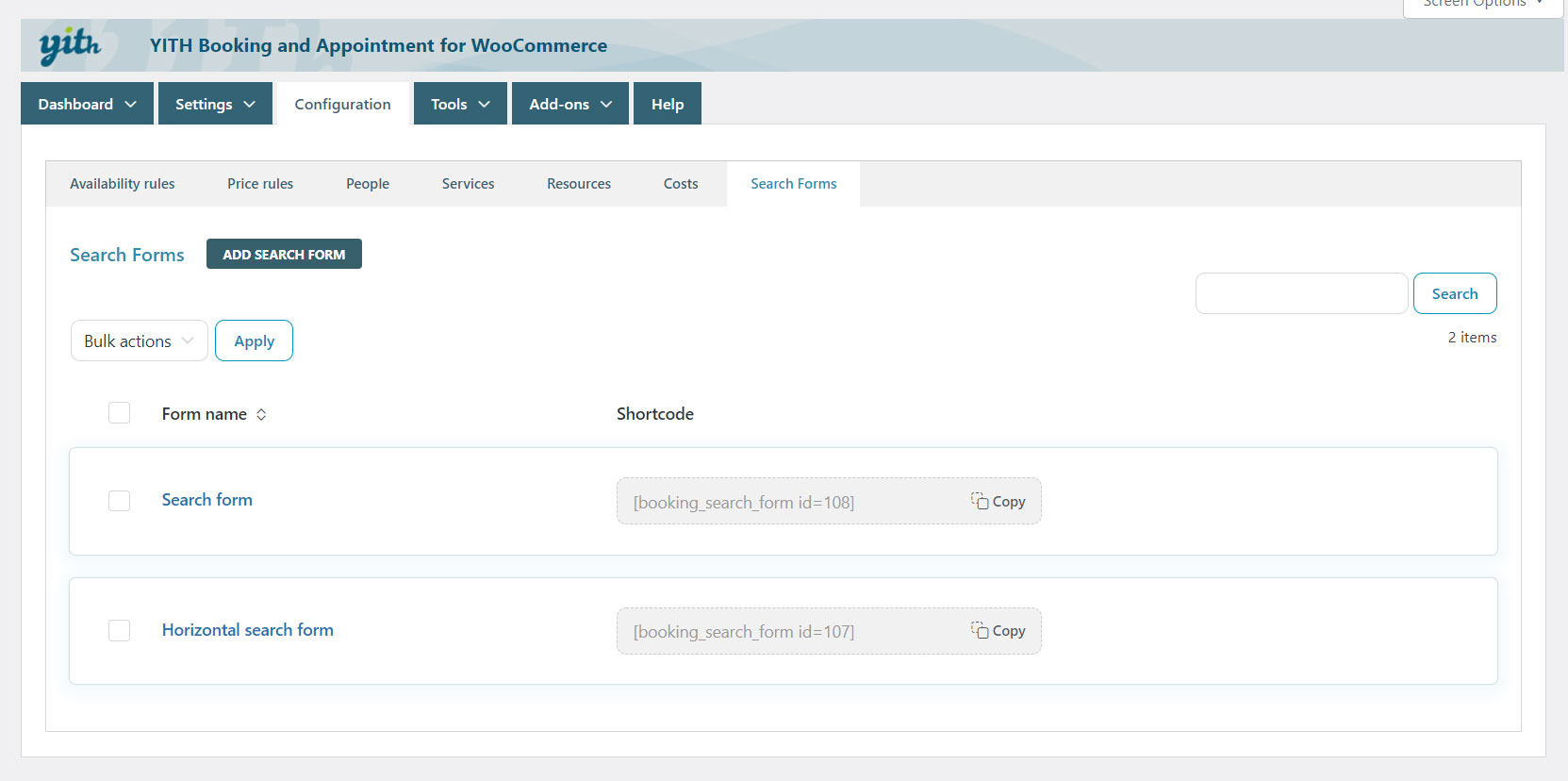The width and height of the screenshot is (1568, 781).
Task: Select shortcode text booking_search_form id=108
Action: click(744, 502)
